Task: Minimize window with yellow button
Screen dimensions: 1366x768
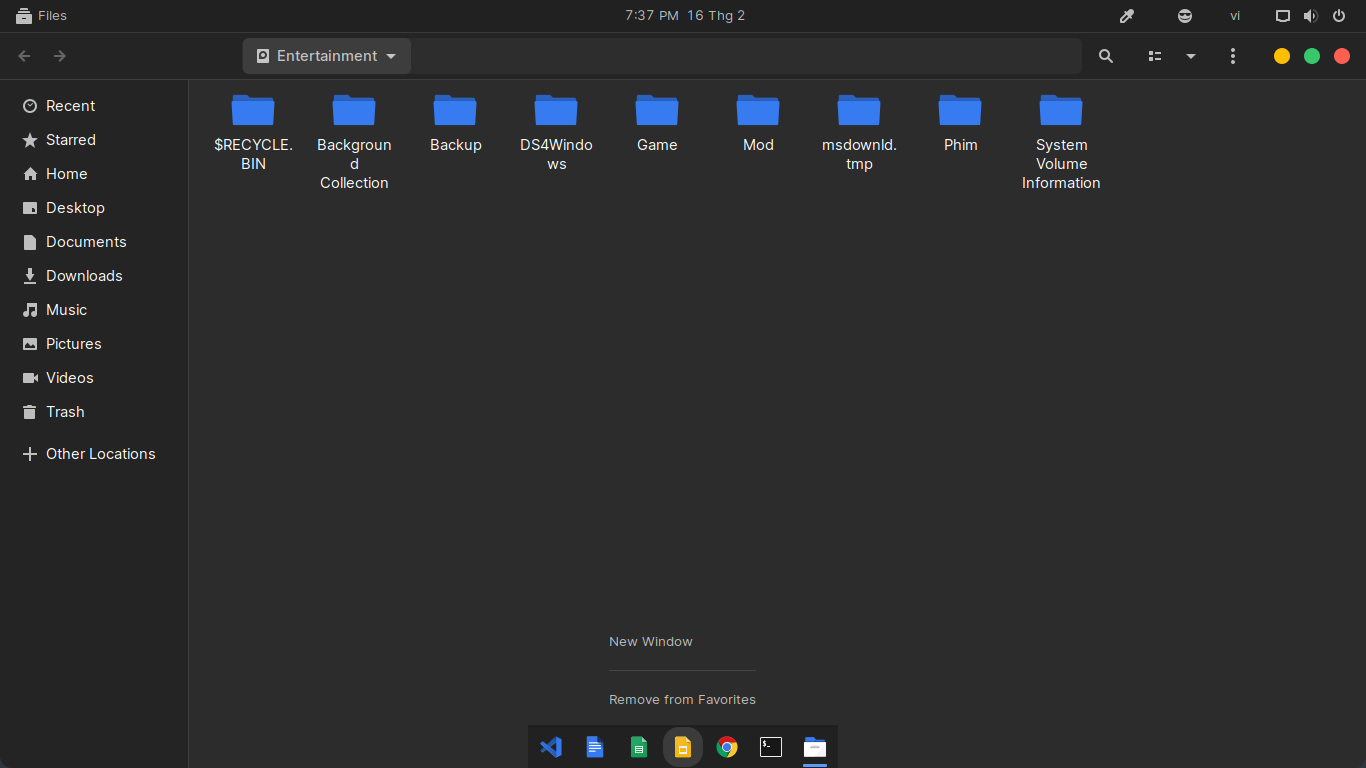Action: [1282, 56]
